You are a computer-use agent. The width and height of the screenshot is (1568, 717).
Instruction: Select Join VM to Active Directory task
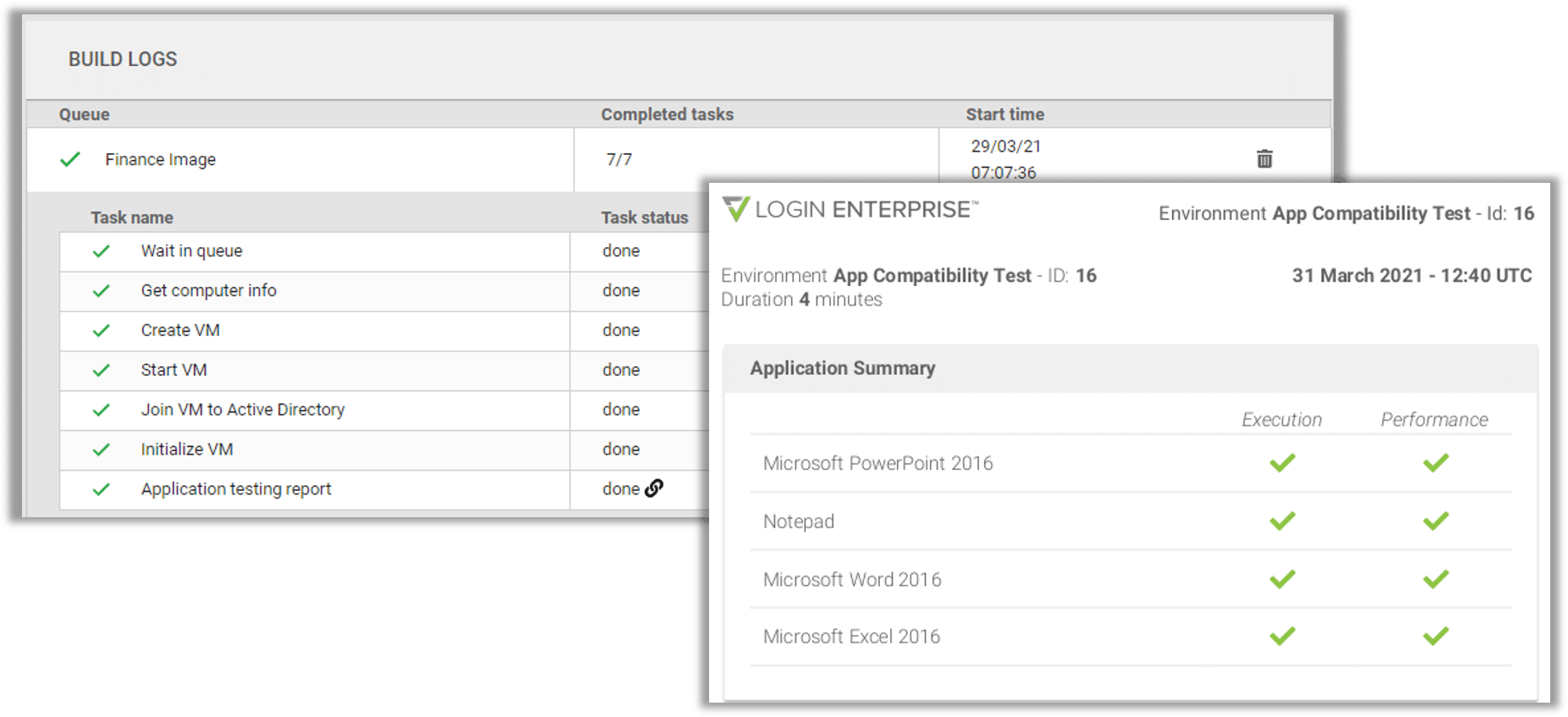click(243, 410)
